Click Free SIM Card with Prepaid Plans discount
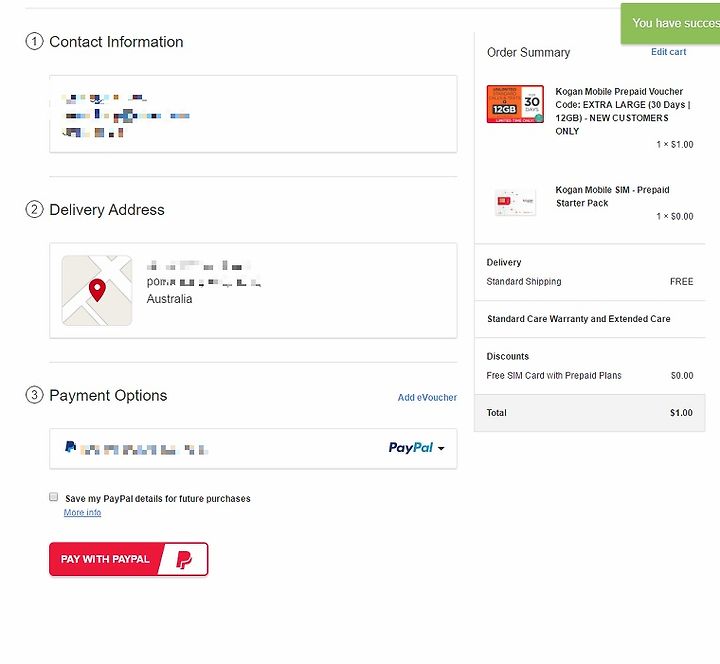Screen dimensions: 720x664 point(554,376)
